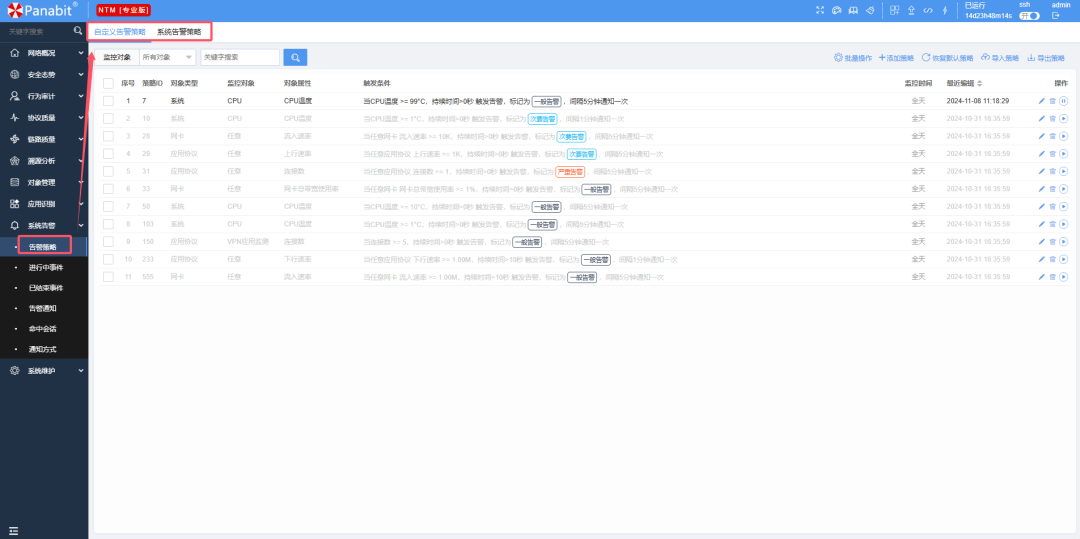Open the 所有对象 dropdown
Viewport: 1080px width, 539px height.
tap(167, 57)
